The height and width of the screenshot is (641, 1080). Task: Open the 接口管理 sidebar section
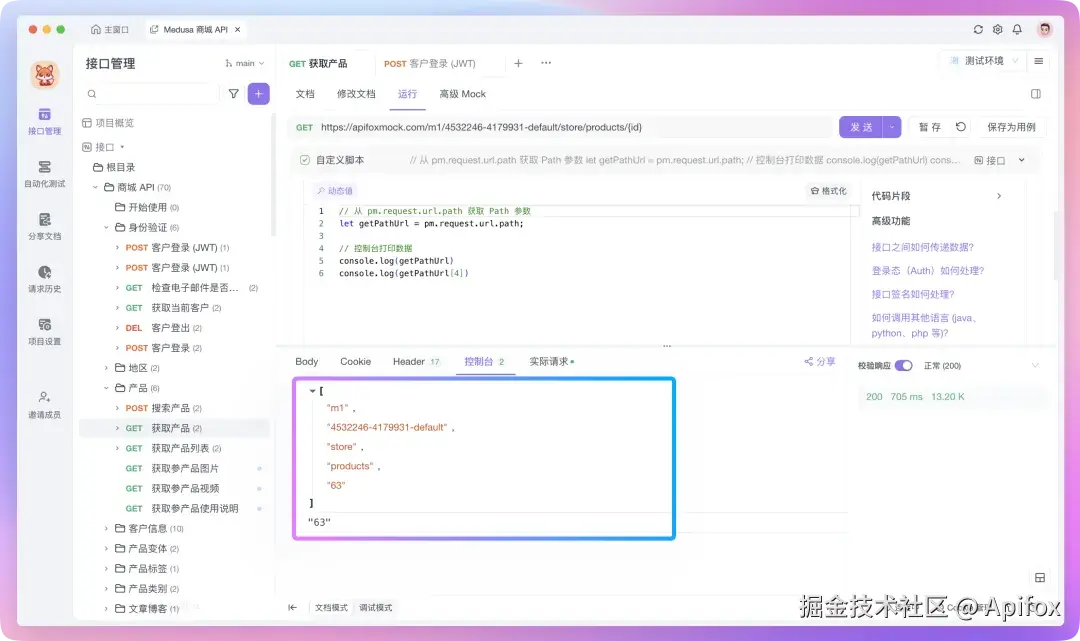coord(45,121)
